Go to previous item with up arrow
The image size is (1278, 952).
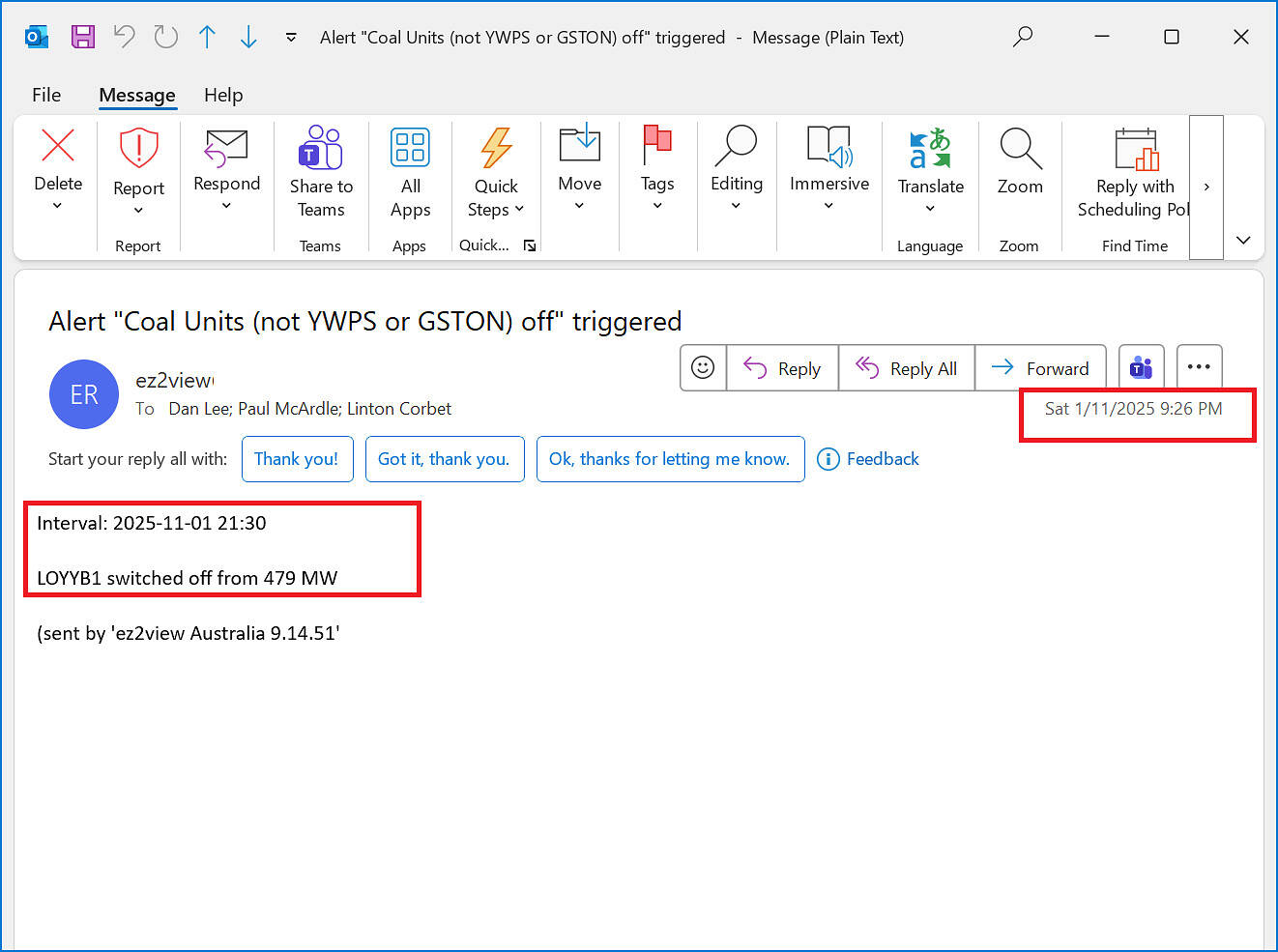coord(207,37)
